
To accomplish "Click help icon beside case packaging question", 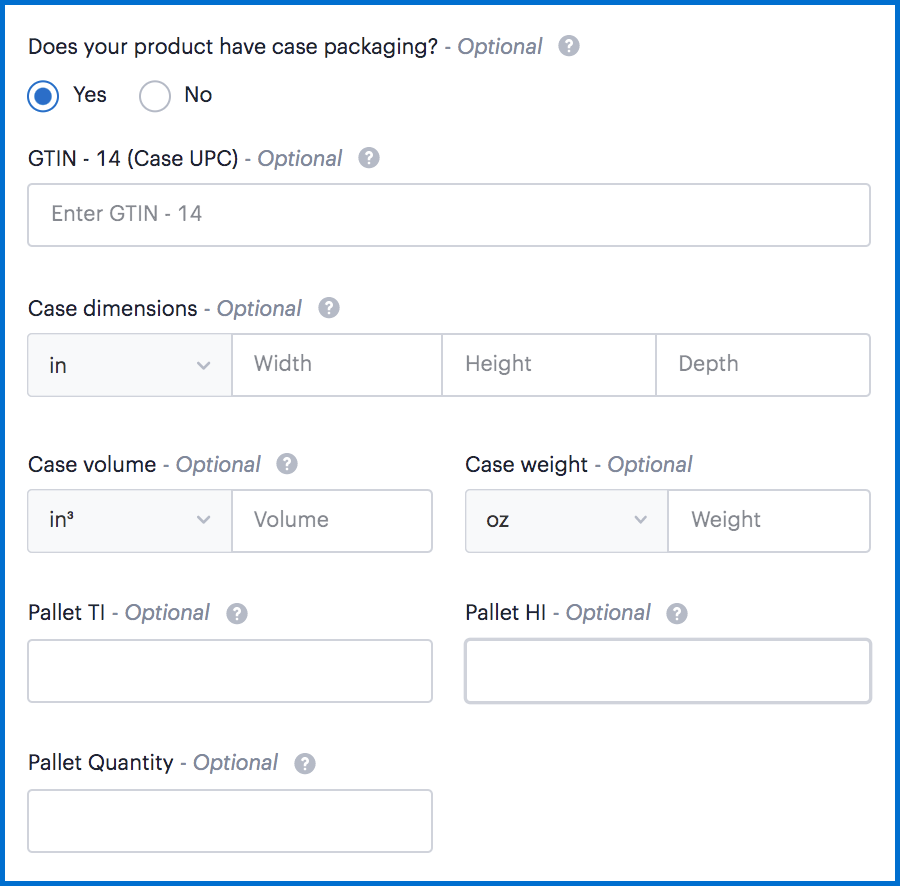I will coord(569,46).
